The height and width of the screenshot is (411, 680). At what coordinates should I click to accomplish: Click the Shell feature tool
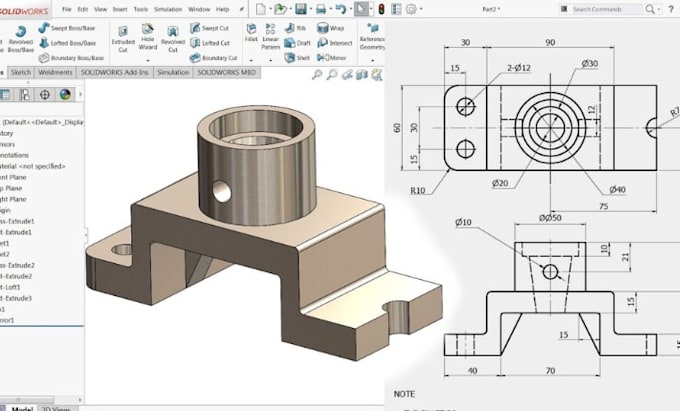pos(297,58)
